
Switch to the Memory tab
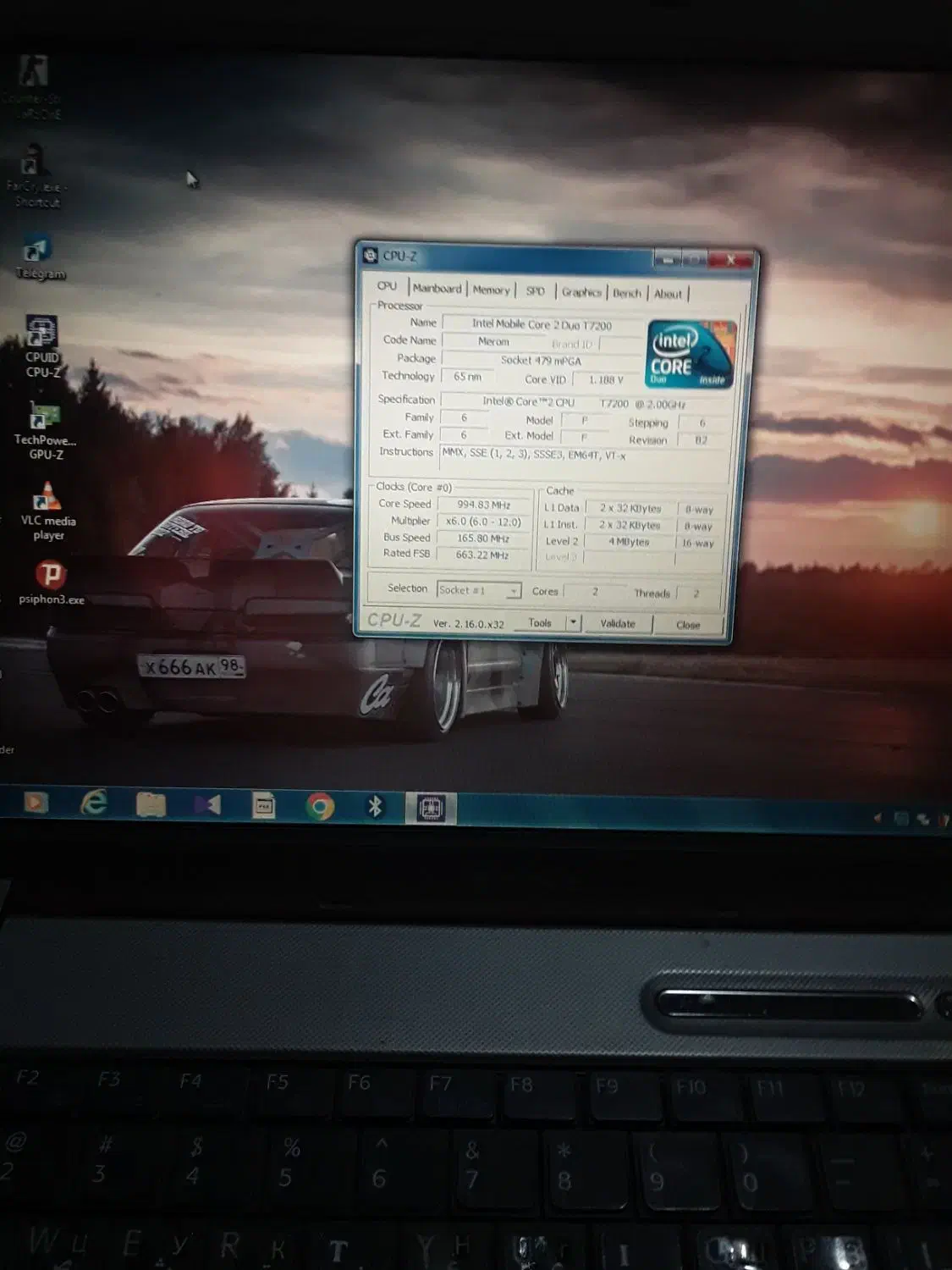coord(491,290)
